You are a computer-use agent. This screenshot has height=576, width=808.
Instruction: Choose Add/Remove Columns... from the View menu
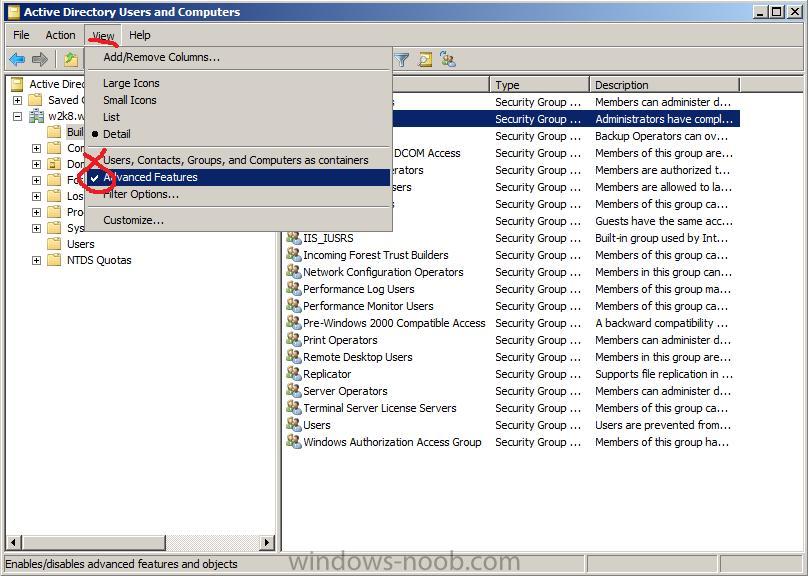pyautogui.click(x=161, y=57)
